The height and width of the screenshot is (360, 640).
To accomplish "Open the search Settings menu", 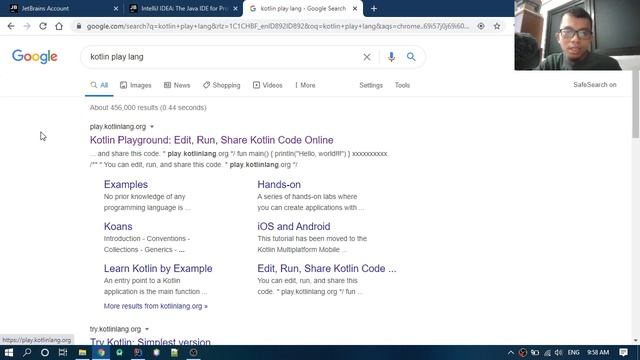I will [371, 85].
